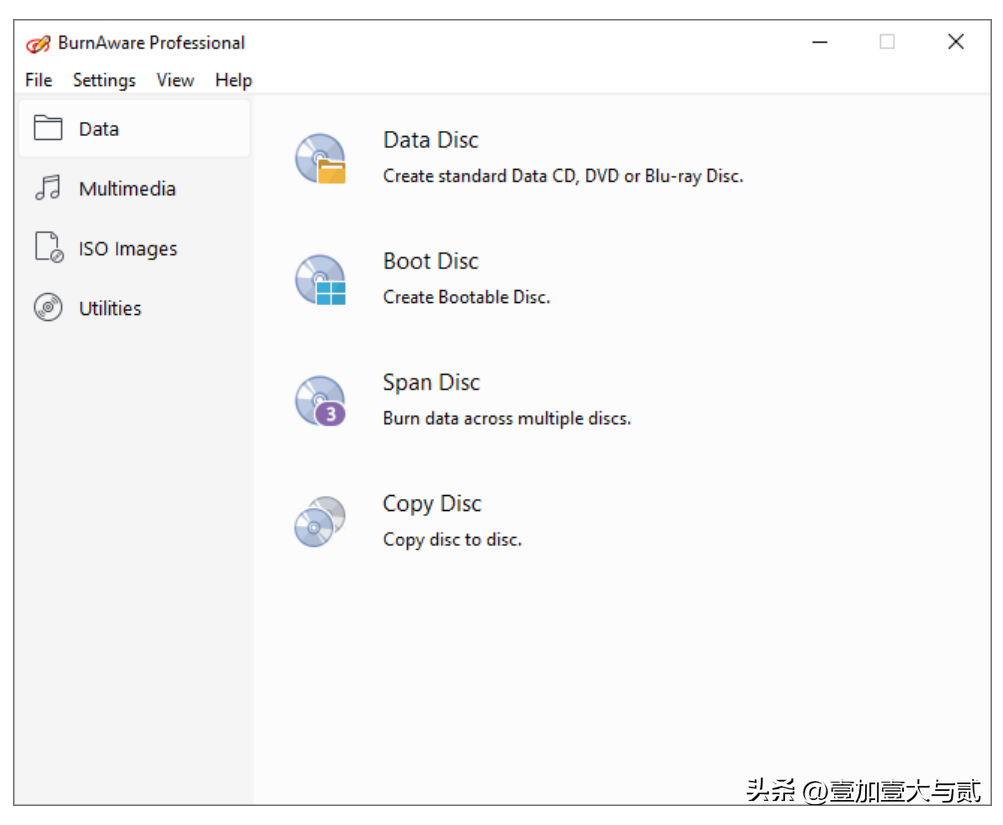Click the Multimedia music note icon

click(48, 188)
